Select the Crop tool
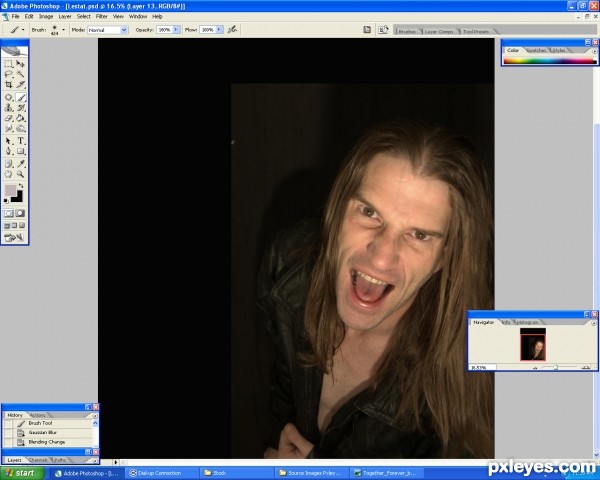The height and width of the screenshot is (480, 600). pos(8,84)
